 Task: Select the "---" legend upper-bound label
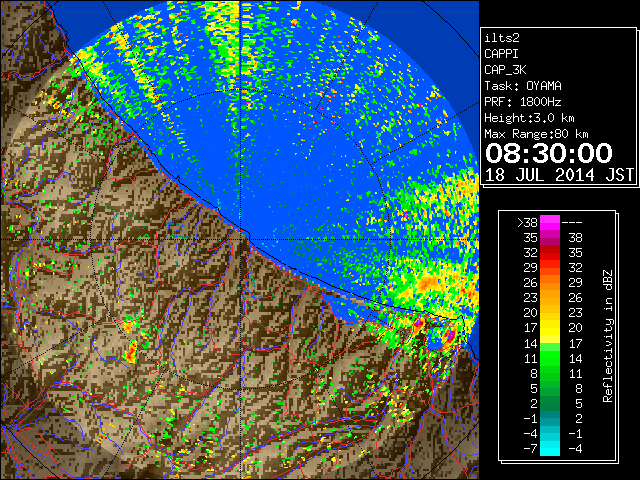pos(572,223)
